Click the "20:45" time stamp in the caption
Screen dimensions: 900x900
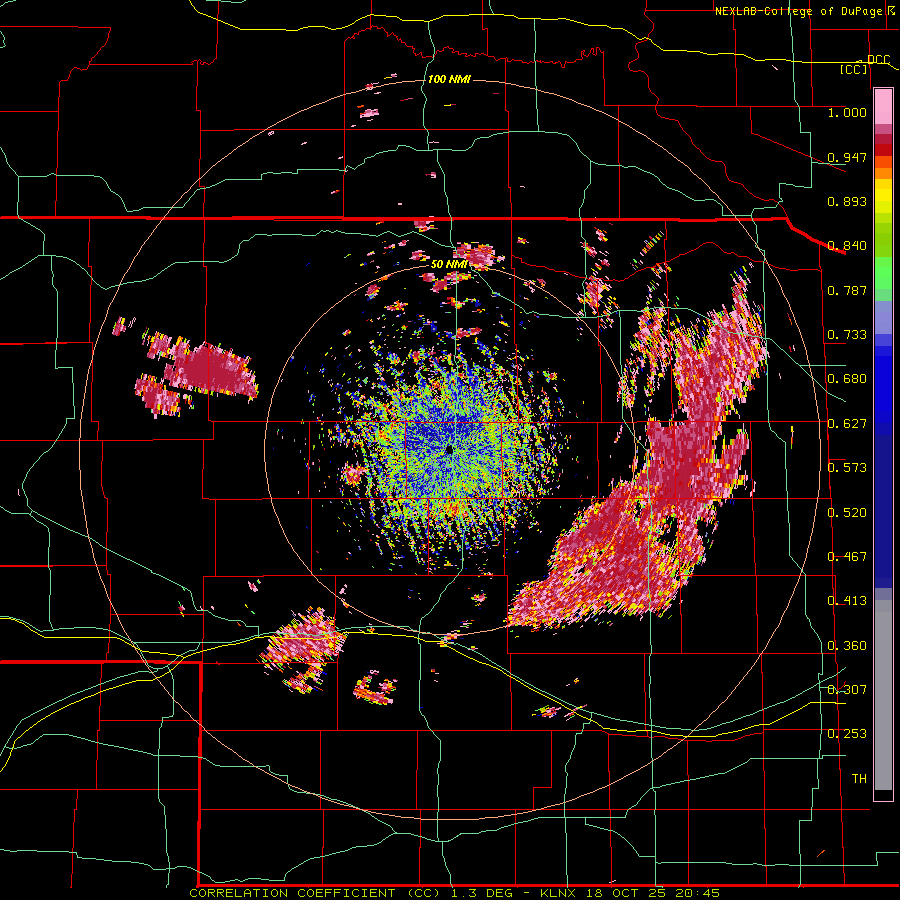point(696,893)
